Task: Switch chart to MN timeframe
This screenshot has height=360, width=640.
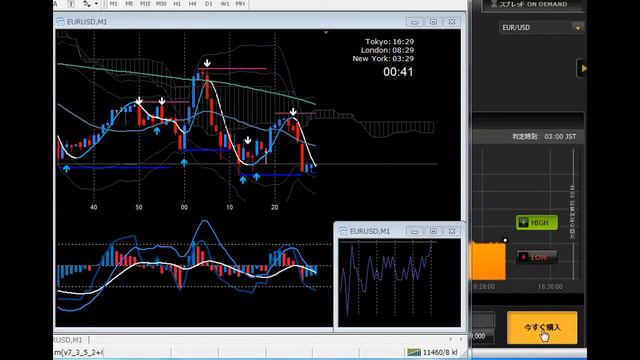Action: pyautogui.click(x=240, y=4)
